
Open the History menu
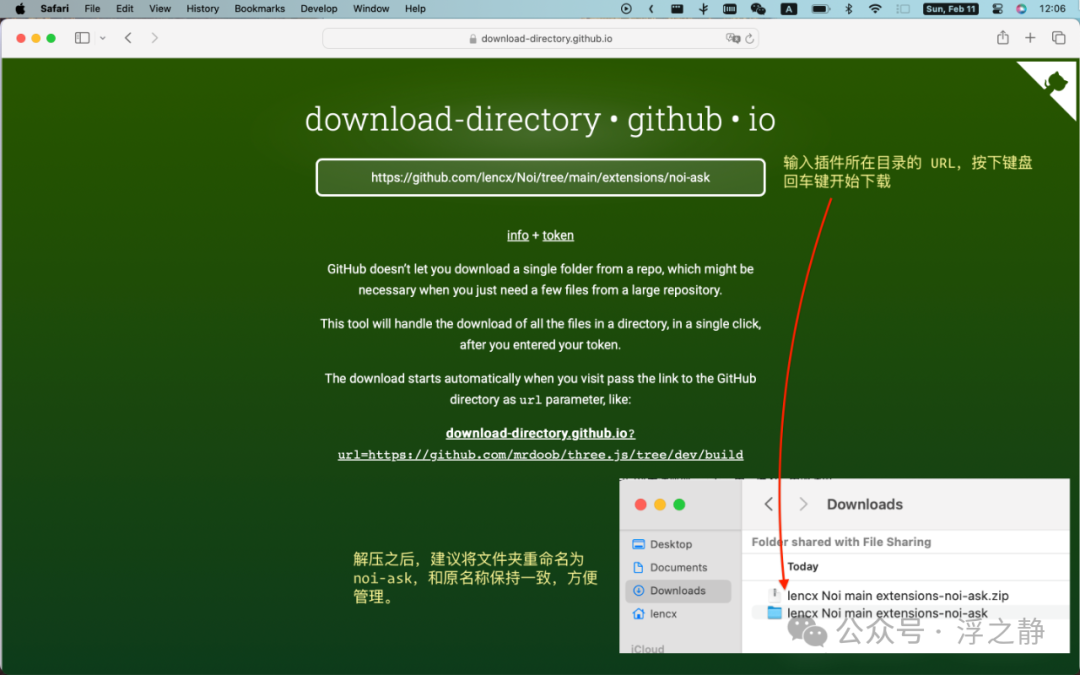(202, 9)
